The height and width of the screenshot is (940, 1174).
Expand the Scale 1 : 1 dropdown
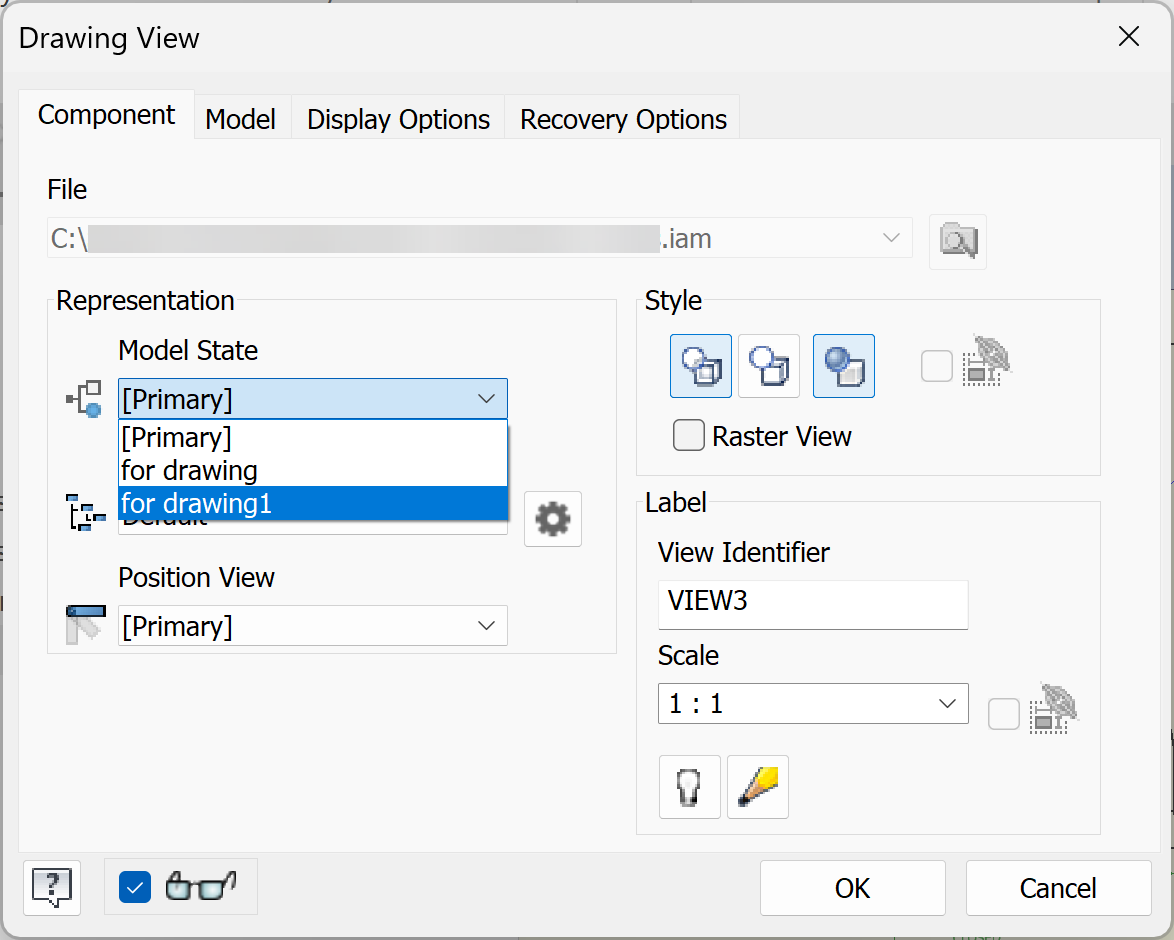[812, 704]
